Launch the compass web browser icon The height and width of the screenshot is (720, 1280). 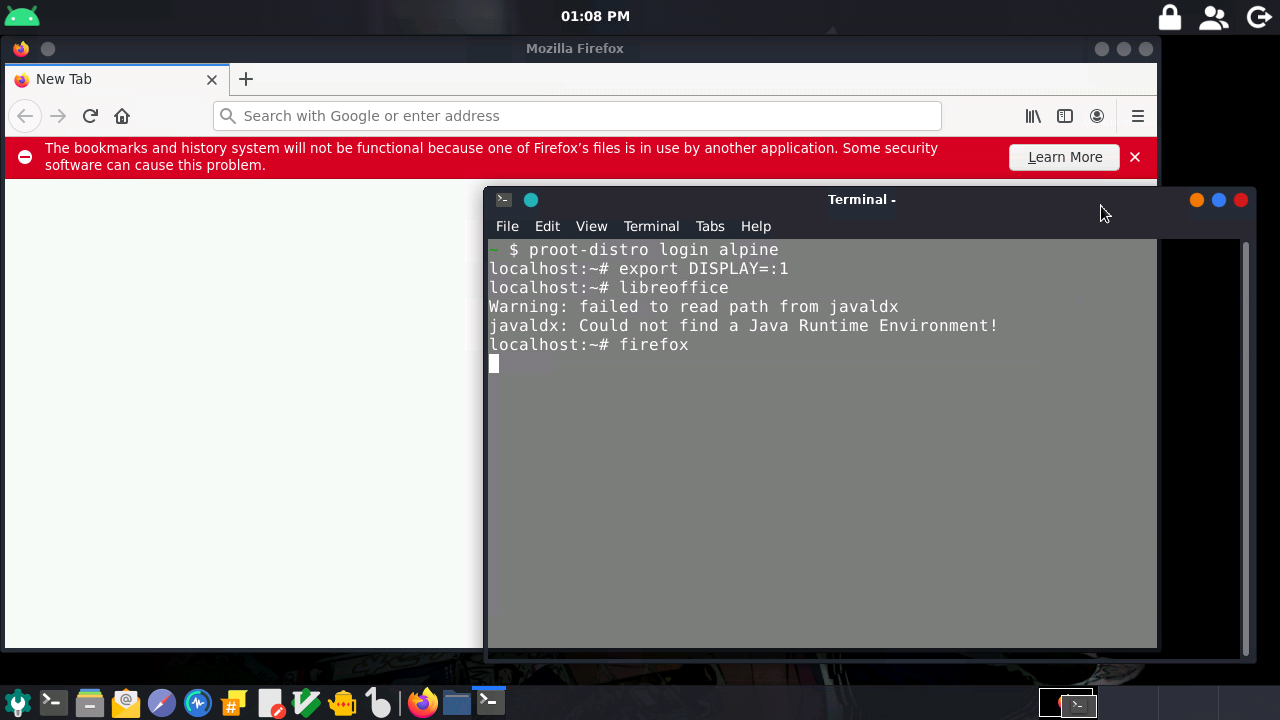coord(162,703)
